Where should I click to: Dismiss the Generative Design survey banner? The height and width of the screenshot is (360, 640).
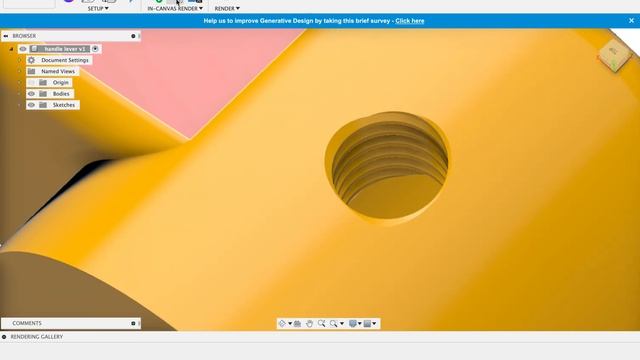click(x=631, y=20)
